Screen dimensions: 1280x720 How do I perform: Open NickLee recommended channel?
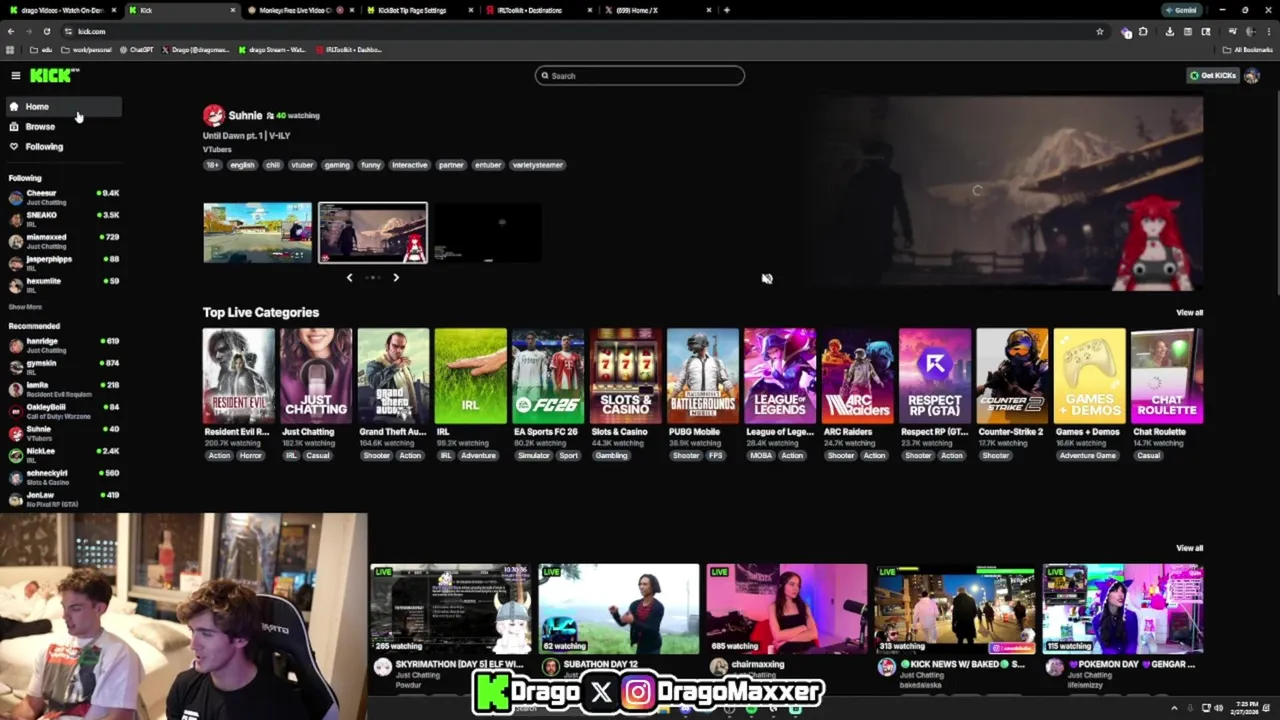tap(63, 455)
